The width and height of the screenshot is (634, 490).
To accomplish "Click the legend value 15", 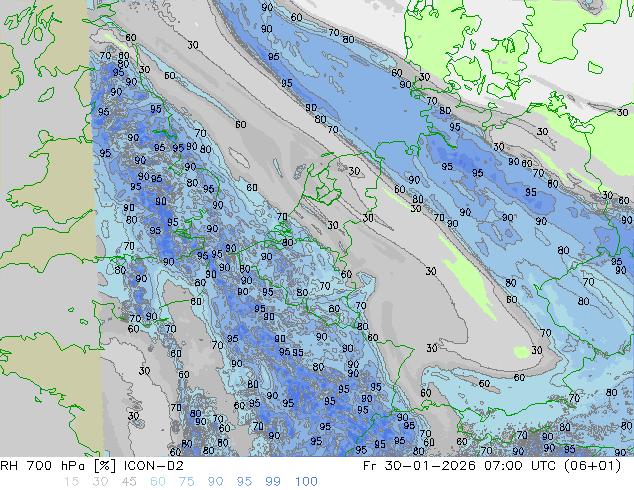I will tap(71, 482).
